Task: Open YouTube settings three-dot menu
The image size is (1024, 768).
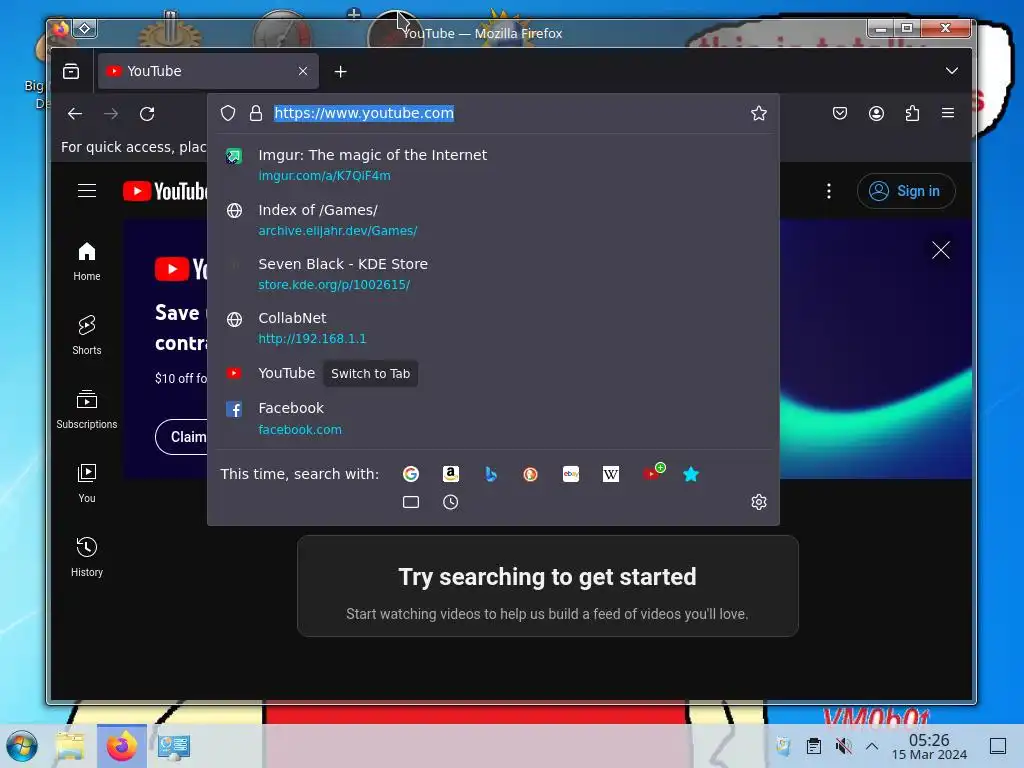Action: 829,191
